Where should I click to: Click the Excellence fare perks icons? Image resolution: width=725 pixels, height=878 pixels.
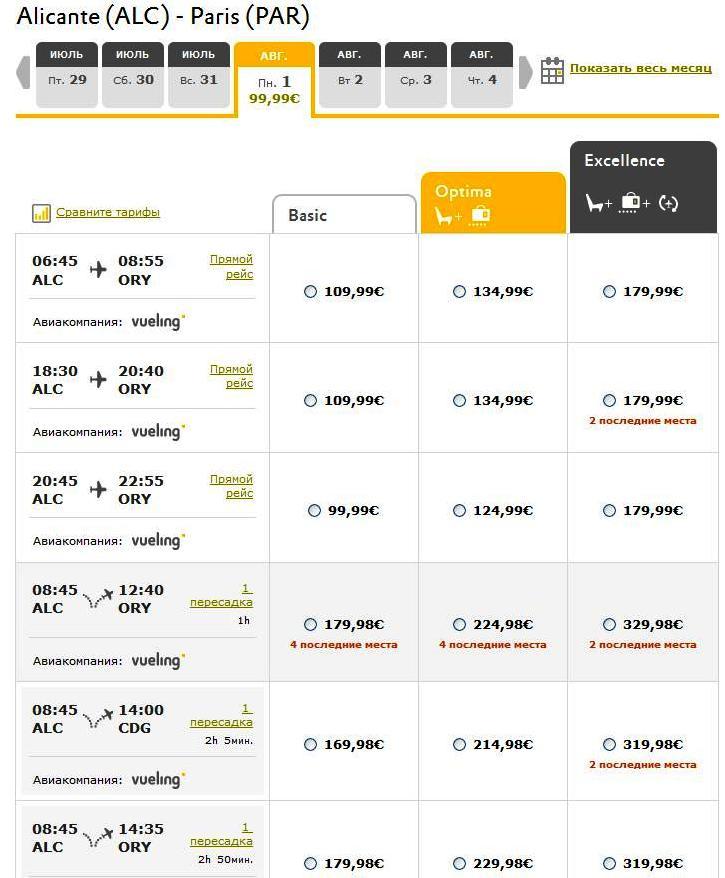632,203
